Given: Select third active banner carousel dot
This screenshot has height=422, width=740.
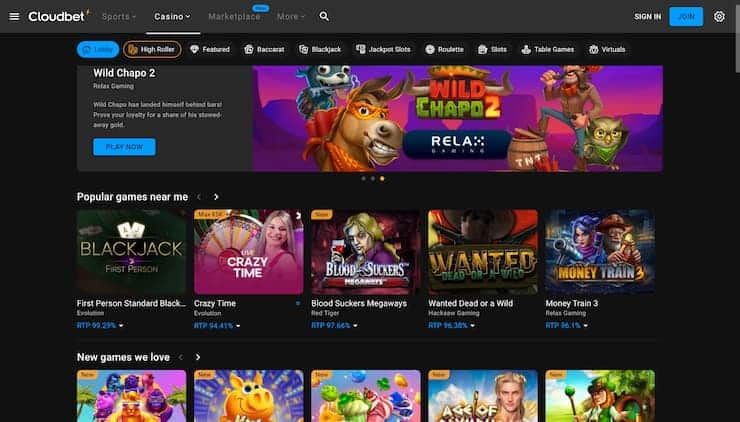Looking at the screenshot, I should [x=382, y=178].
